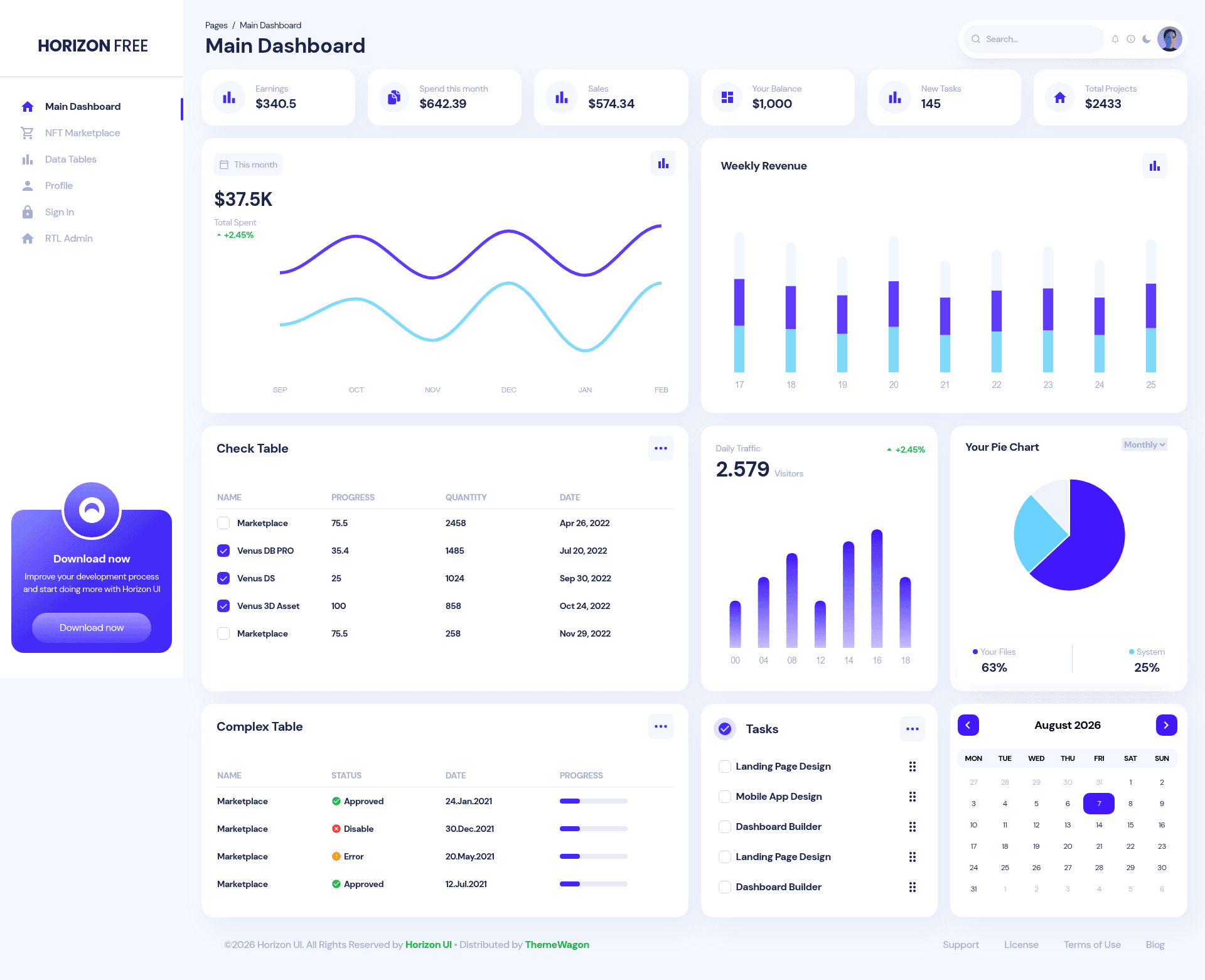The height and width of the screenshot is (980, 1205).
Task: Click the Horizon logo in download card
Action: click(x=92, y=510)
